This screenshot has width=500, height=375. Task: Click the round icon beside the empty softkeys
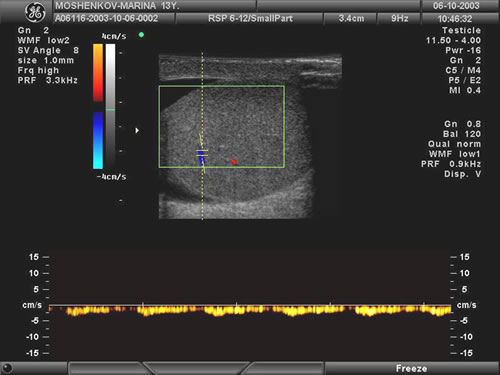(x=7, y=368)
